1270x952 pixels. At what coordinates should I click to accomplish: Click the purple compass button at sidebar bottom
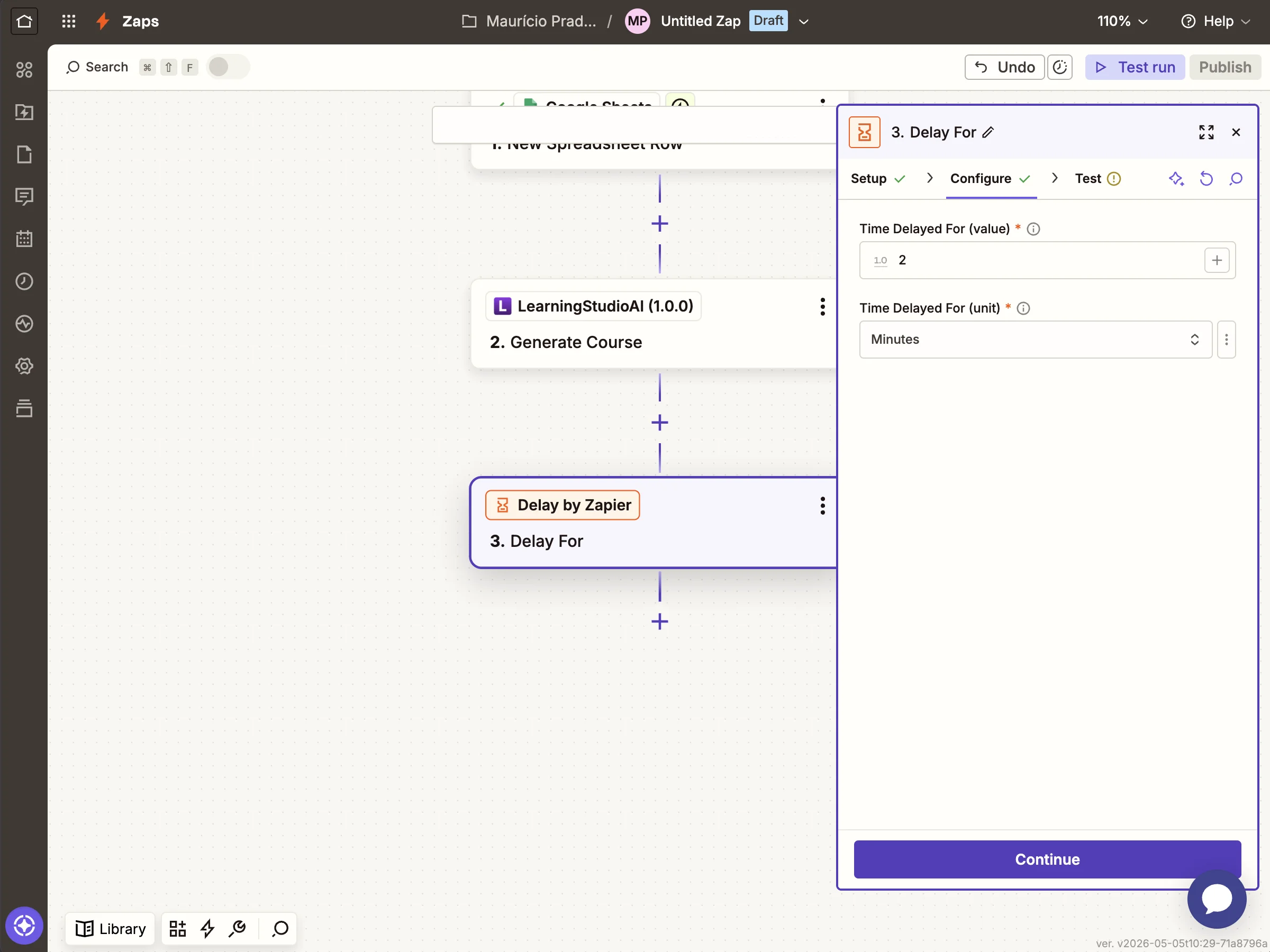(x=24, y=926)
